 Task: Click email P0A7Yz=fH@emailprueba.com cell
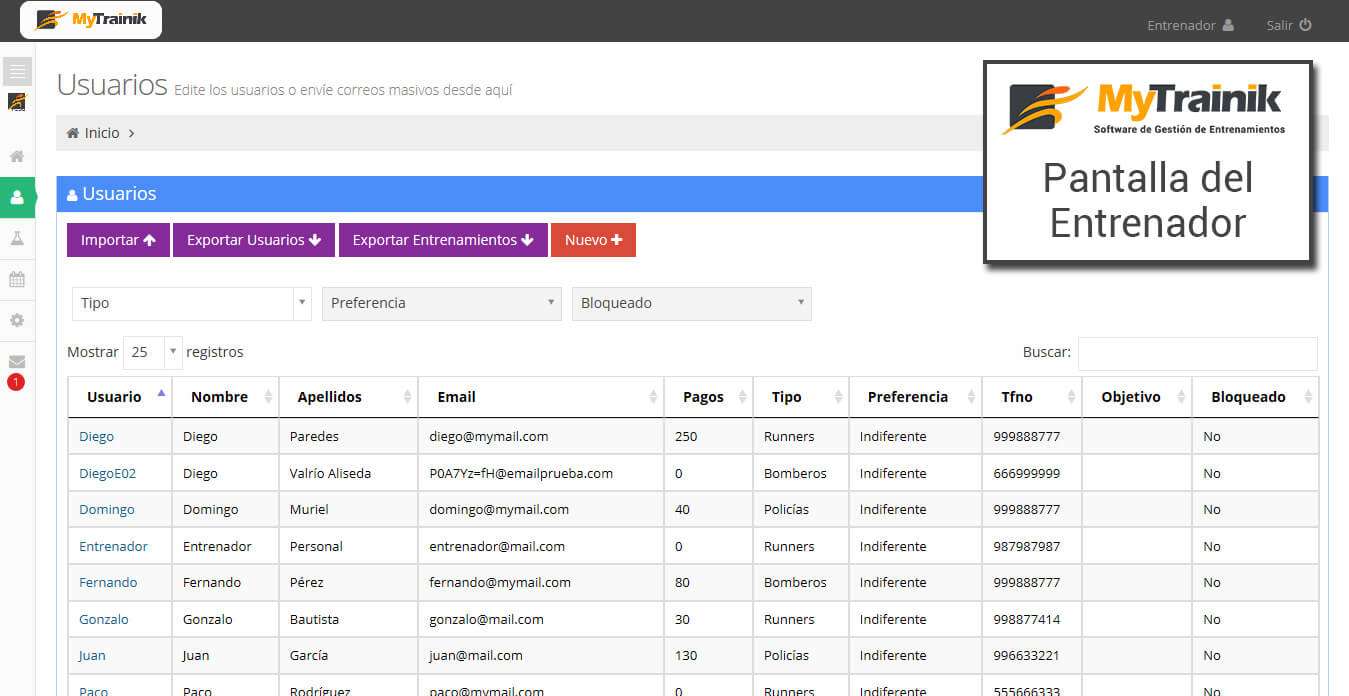pyautogui.click(x=541, y=473)
